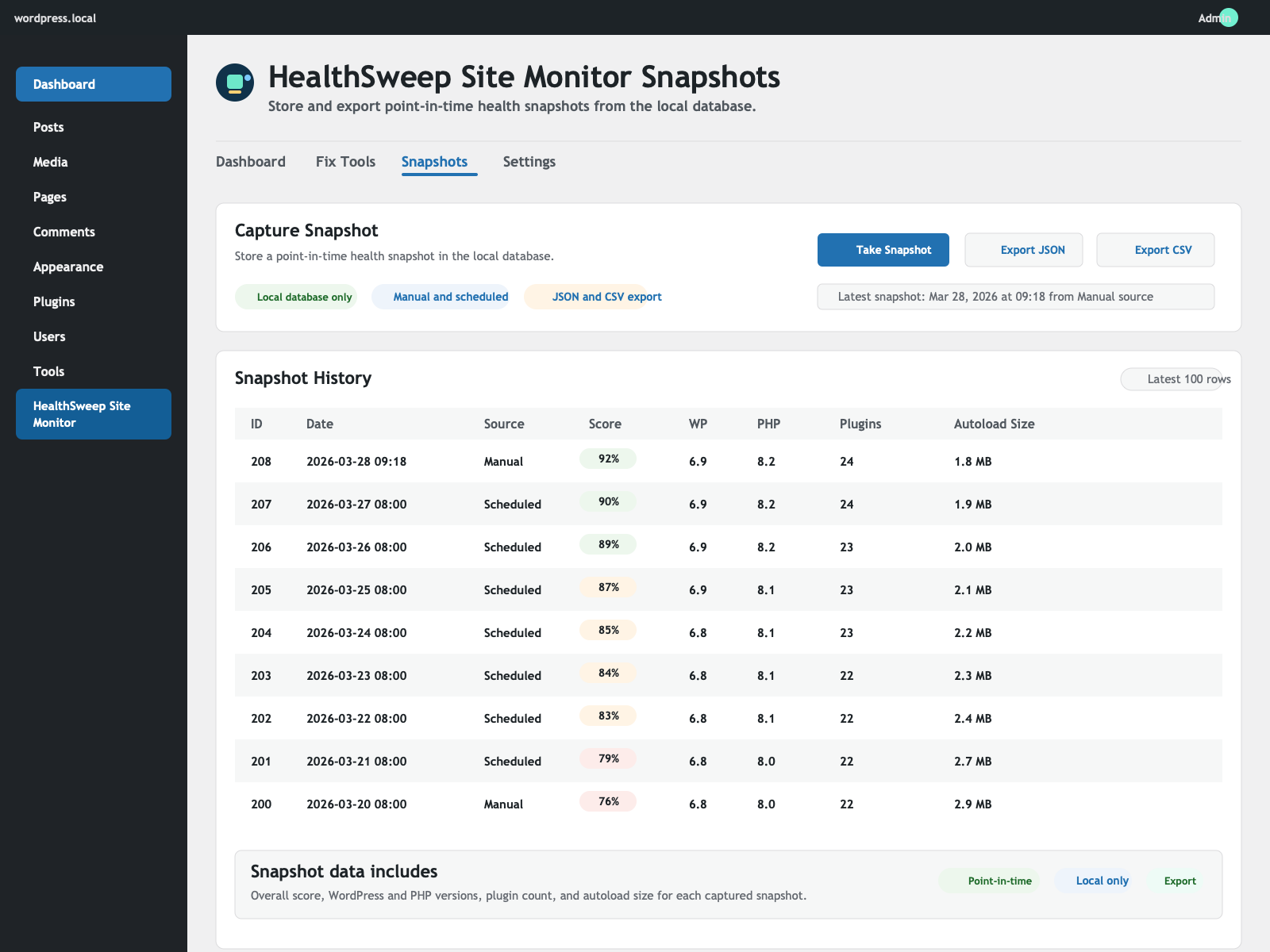Navigate to Plugins from the sidebar
The width and height of the screenshot is (1270, 952).
(54, 301)
